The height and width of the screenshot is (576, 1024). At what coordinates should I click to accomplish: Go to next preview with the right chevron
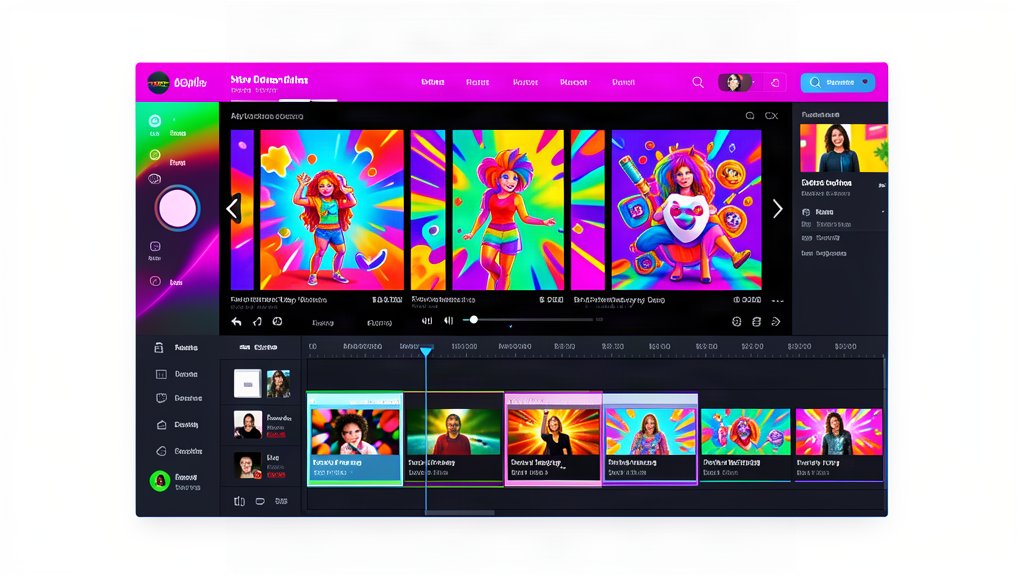coord(777,209)
